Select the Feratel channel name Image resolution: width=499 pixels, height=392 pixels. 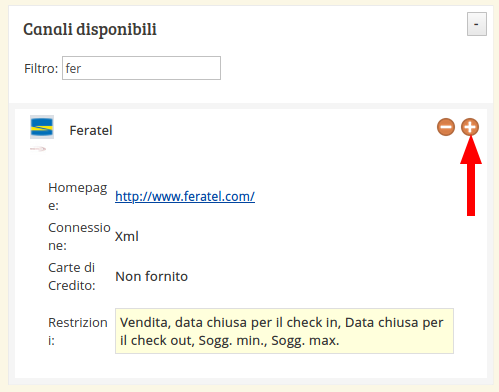point(91,130)
